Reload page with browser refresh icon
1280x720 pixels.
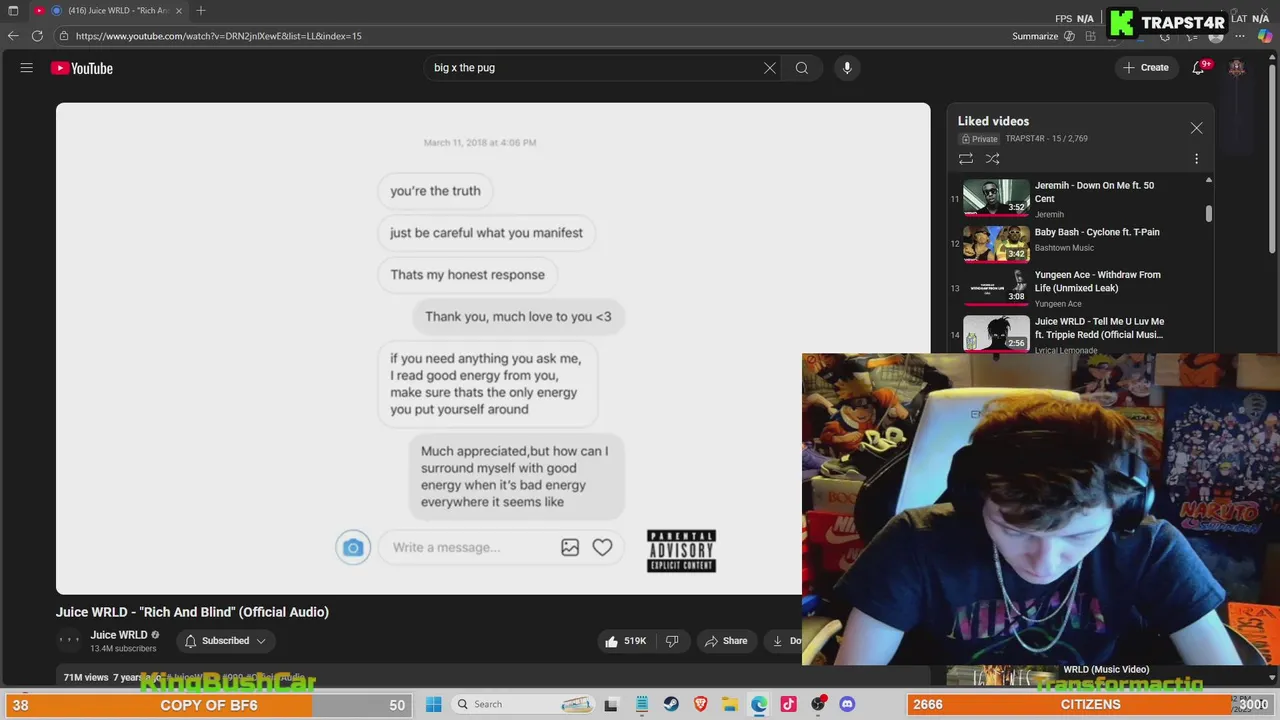coord(37,36)
